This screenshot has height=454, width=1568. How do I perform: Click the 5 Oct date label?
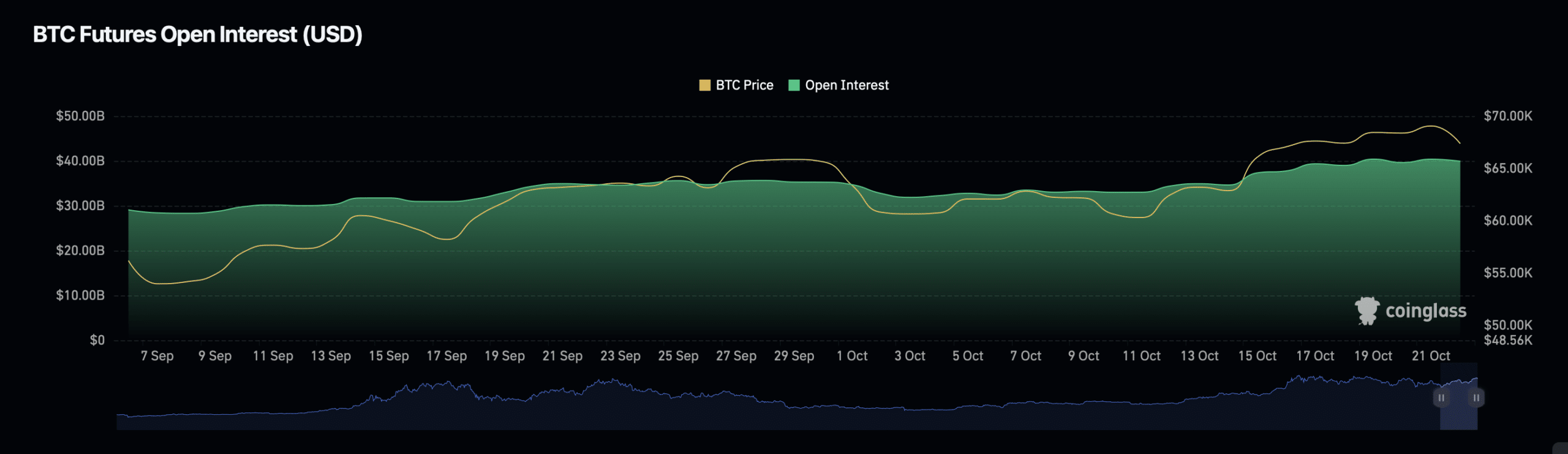coord(968,356)
